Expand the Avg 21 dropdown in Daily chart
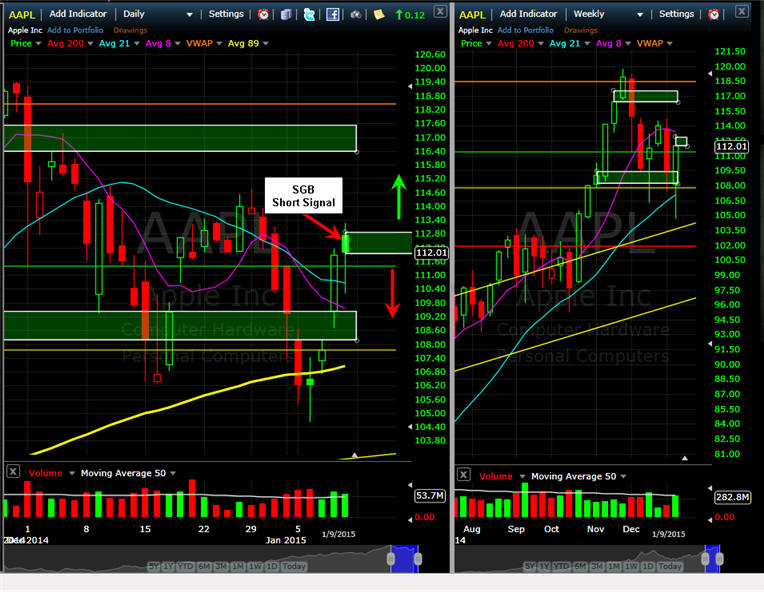Screen dimensions: 764x592 pyautogui.click(x=137, y=44)
